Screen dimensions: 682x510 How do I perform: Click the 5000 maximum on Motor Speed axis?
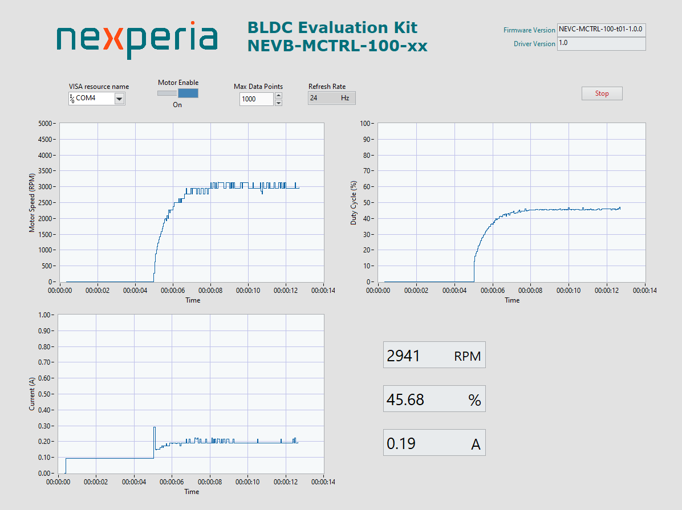click(45, 123)
